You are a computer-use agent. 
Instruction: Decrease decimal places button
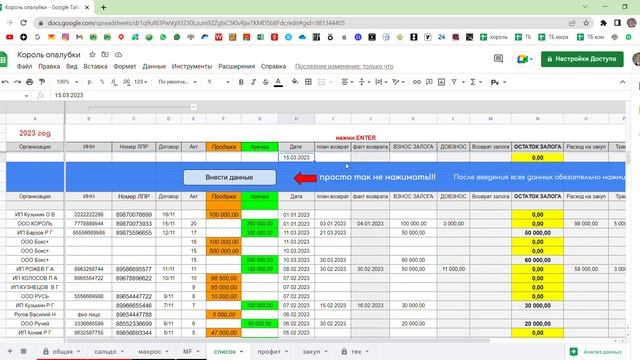pyautogui.click(x=114, y=82)
